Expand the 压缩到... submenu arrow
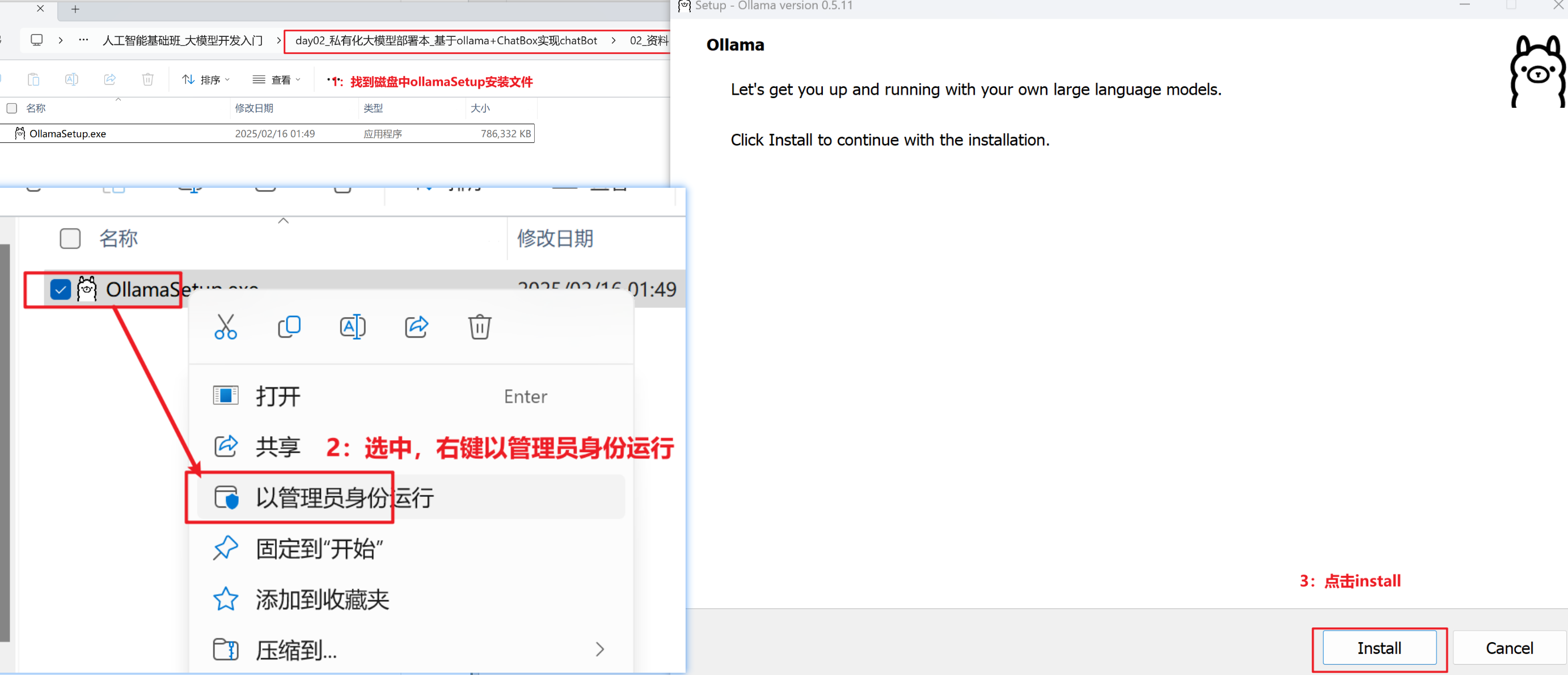 click(599, 649)
